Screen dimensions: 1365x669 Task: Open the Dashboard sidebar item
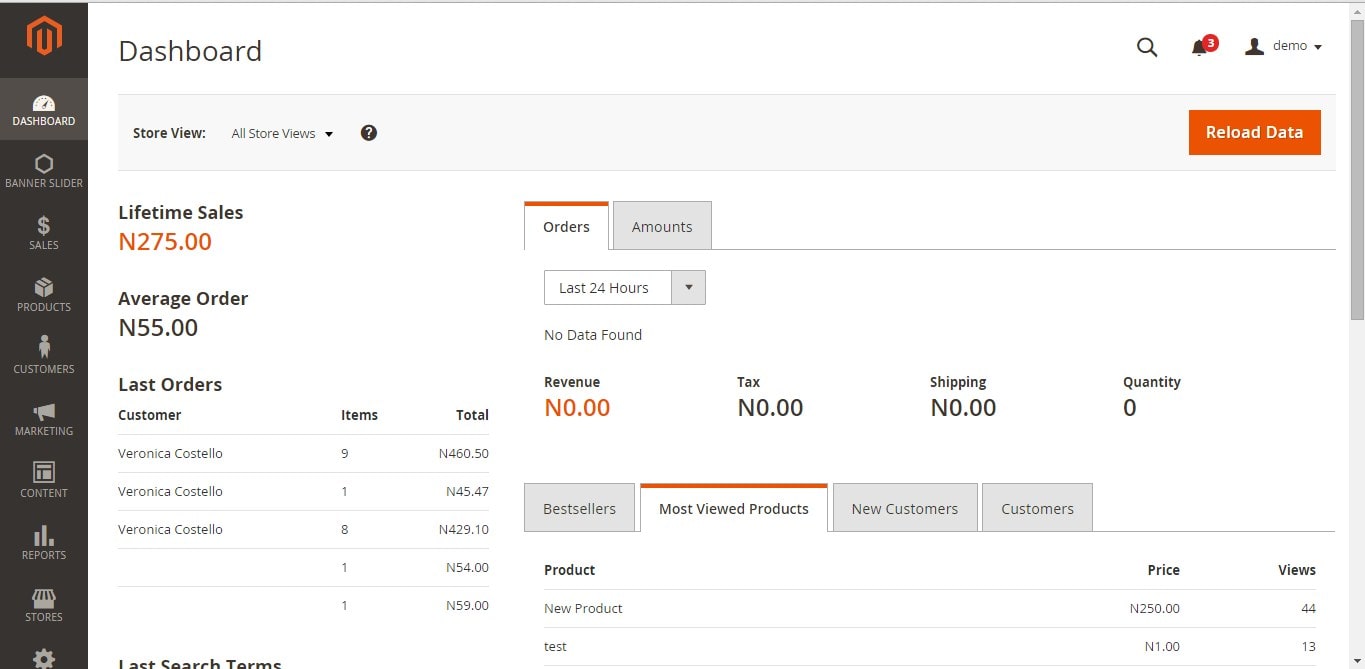click(44, 110)
